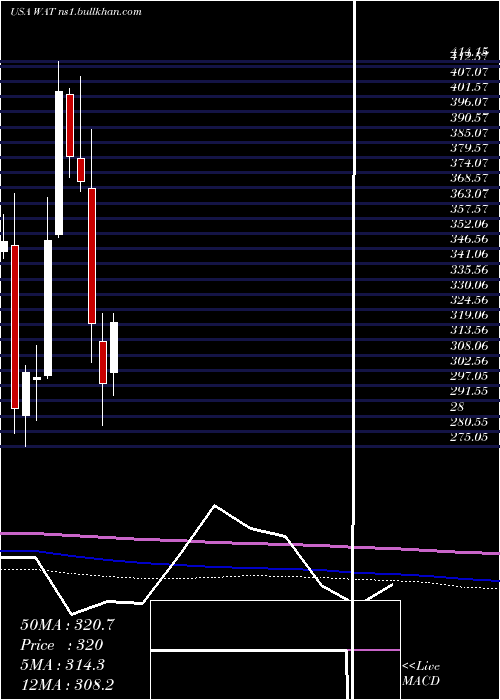Select the 396.07 price level label

click(469, 102)
